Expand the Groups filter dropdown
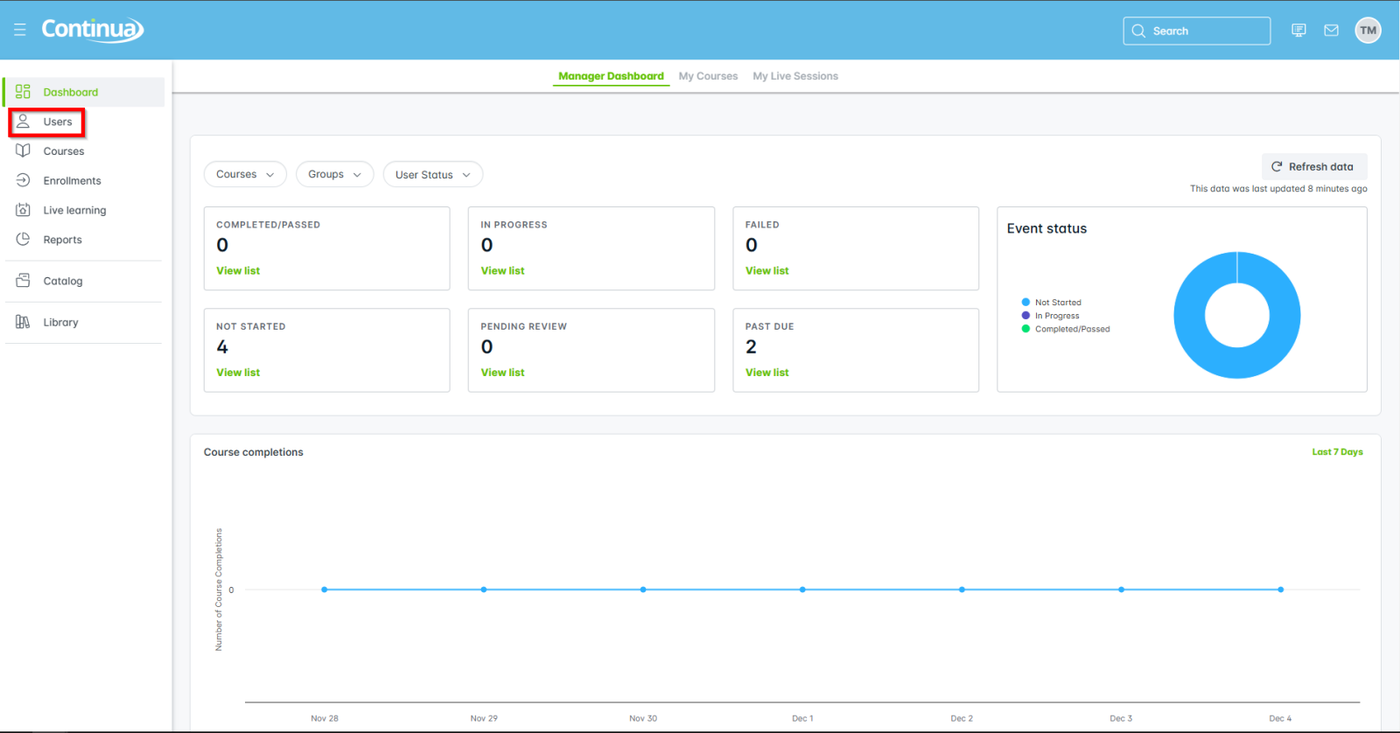1400x733 pixels. 334,174
